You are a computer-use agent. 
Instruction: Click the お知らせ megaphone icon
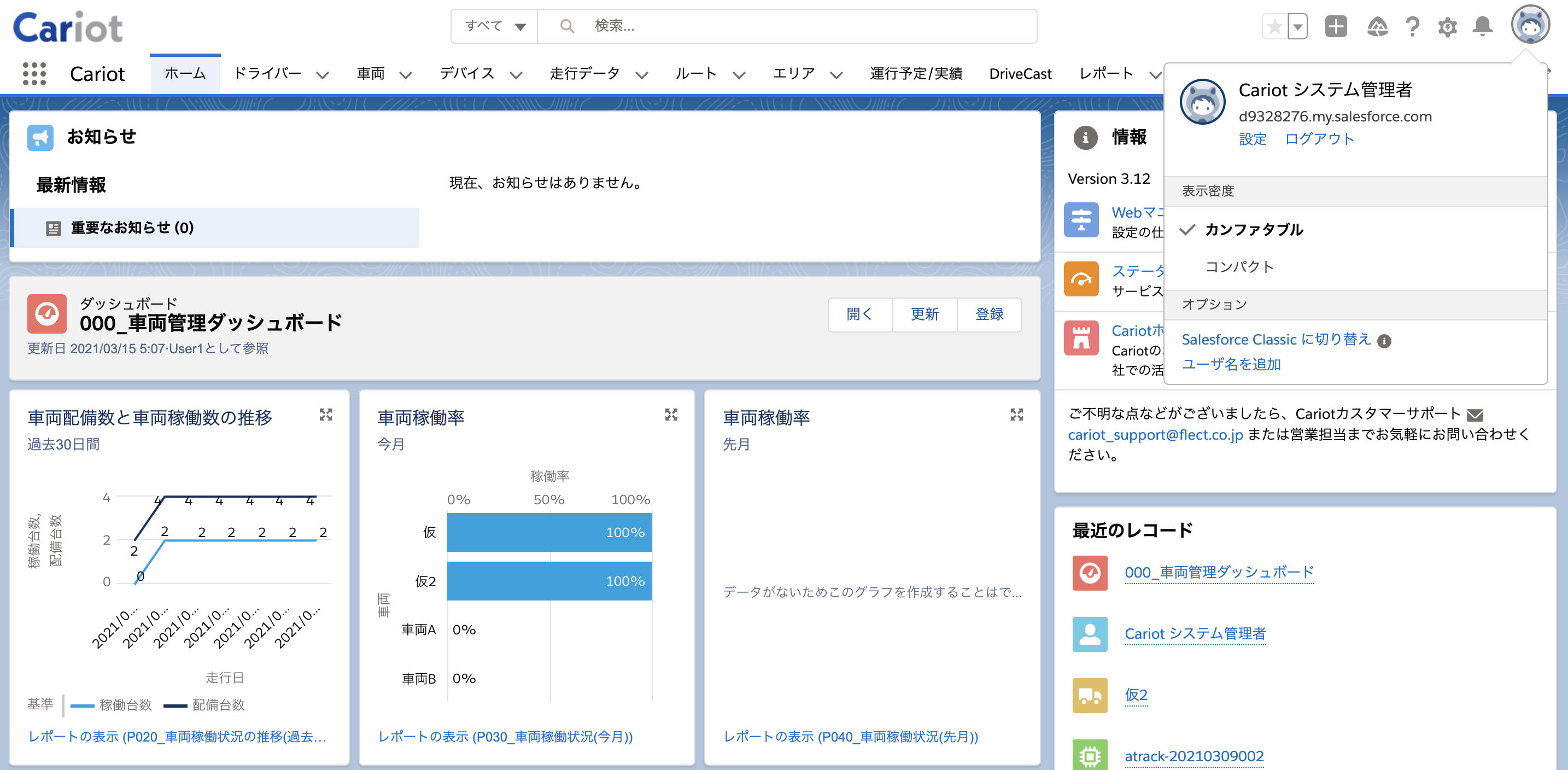(x=40, y=138)
